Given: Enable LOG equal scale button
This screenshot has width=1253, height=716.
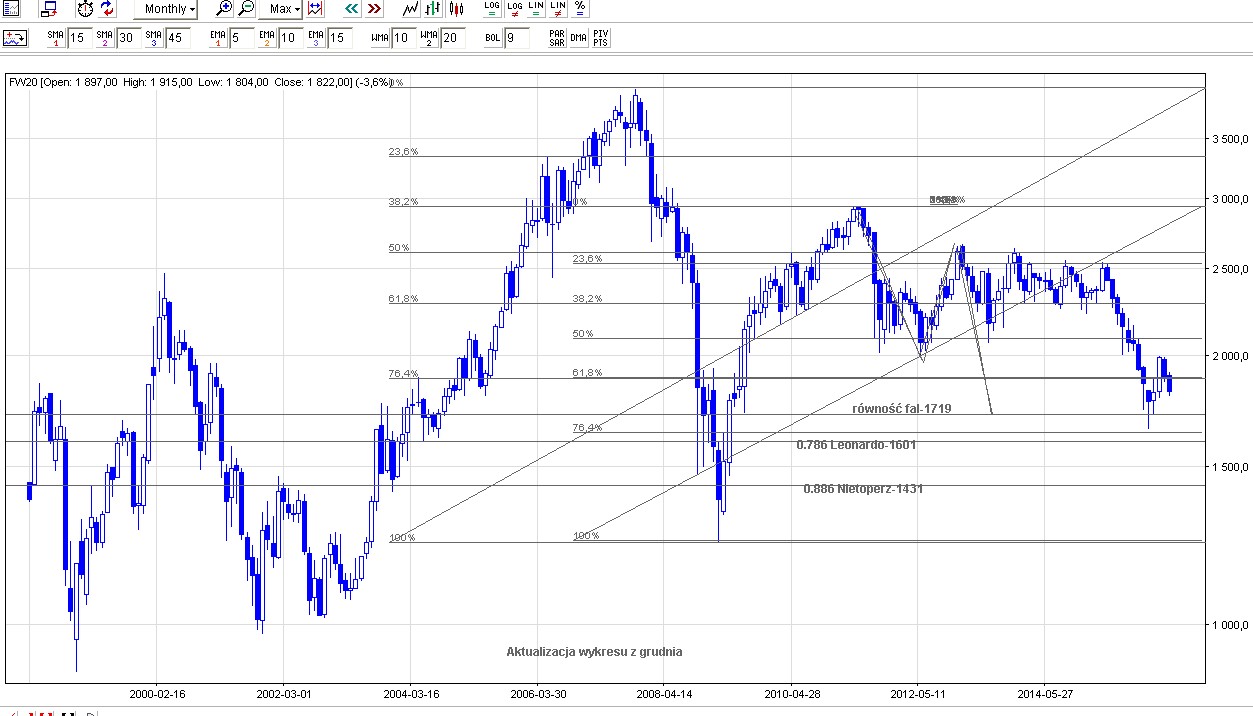Looking at the screenshot, I should [491, 9].
